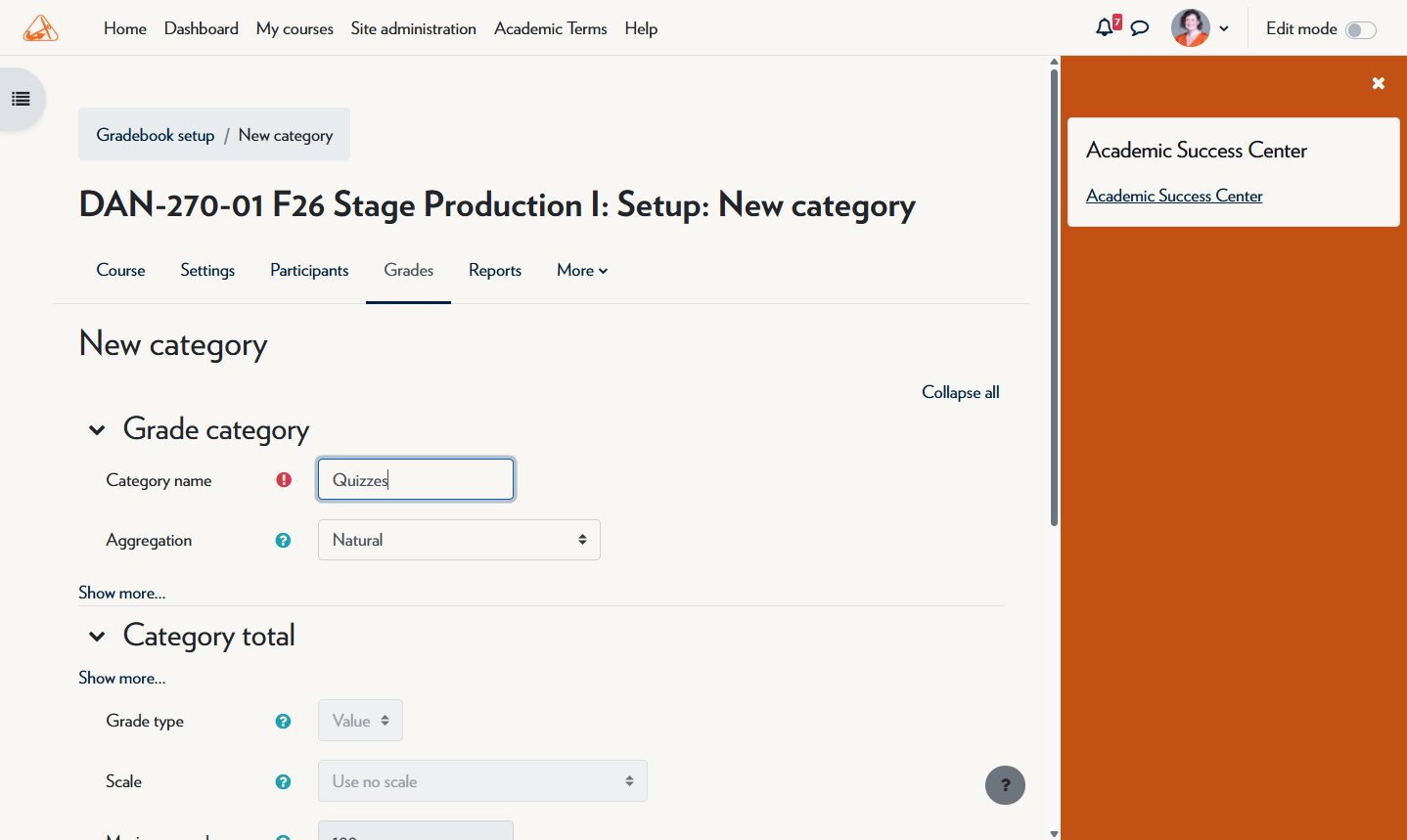
Task: Switch to the Participants tab
Action: (309, 270)
